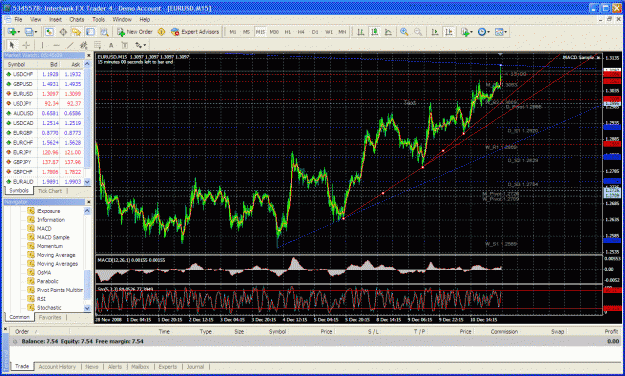Open the arrows tool dropdown arrow
The height and width of the screenshot is (376, 625).
[145, 45]
